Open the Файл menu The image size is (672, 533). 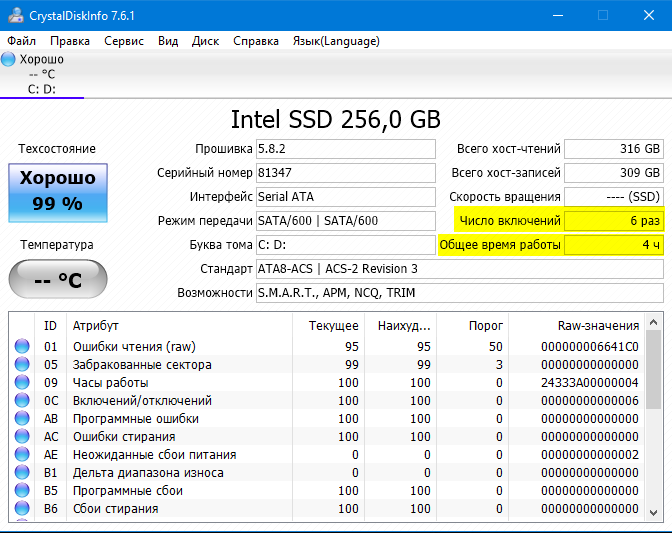click(21, 41)
